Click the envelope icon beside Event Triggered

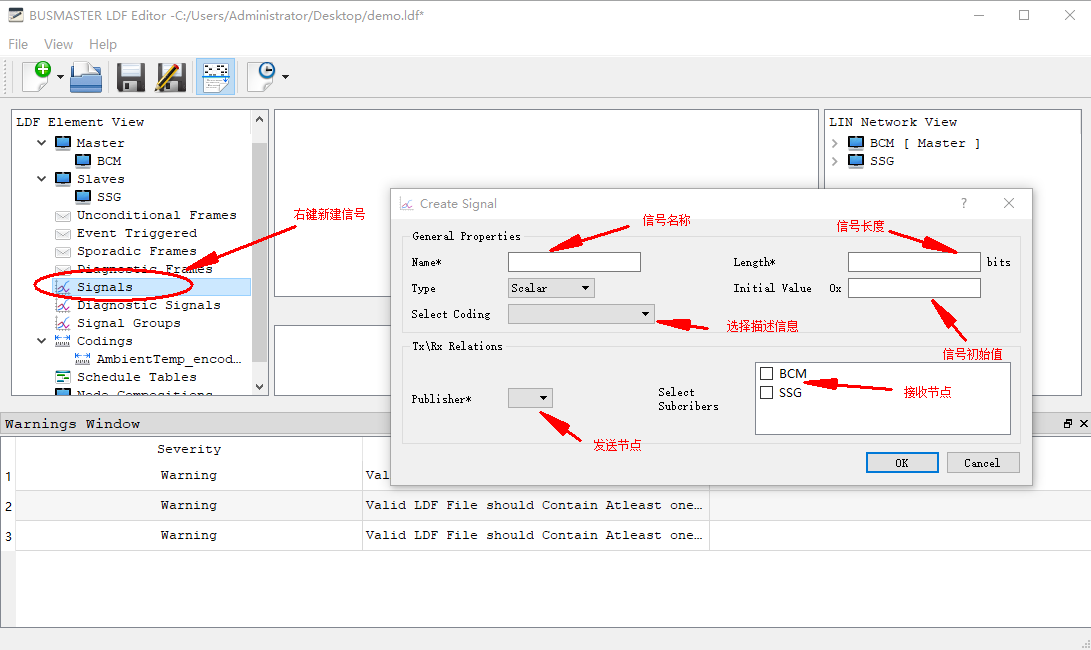coord(63,234)
